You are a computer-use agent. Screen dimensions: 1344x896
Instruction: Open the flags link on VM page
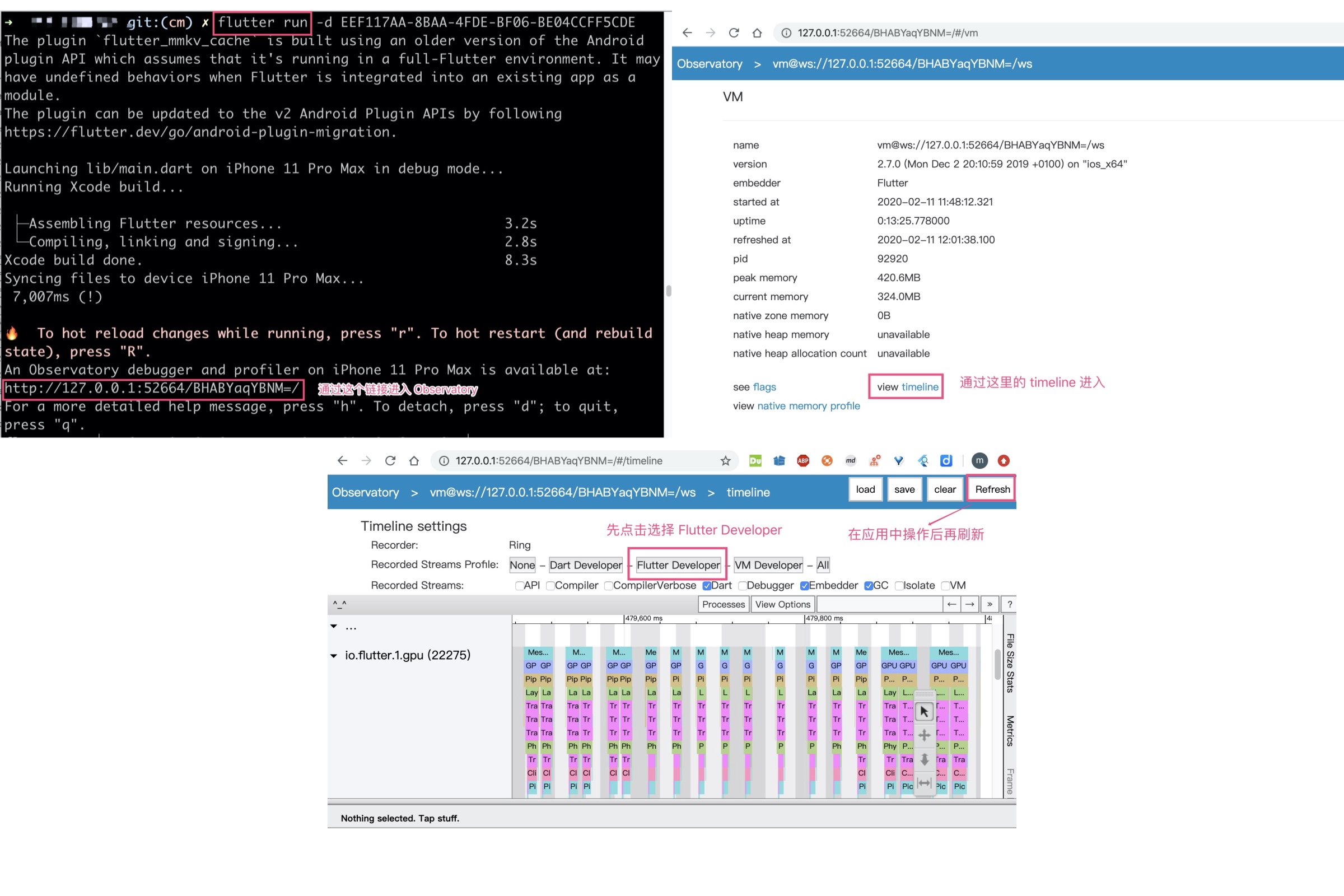pyautogui.click(x=764, y=387)
